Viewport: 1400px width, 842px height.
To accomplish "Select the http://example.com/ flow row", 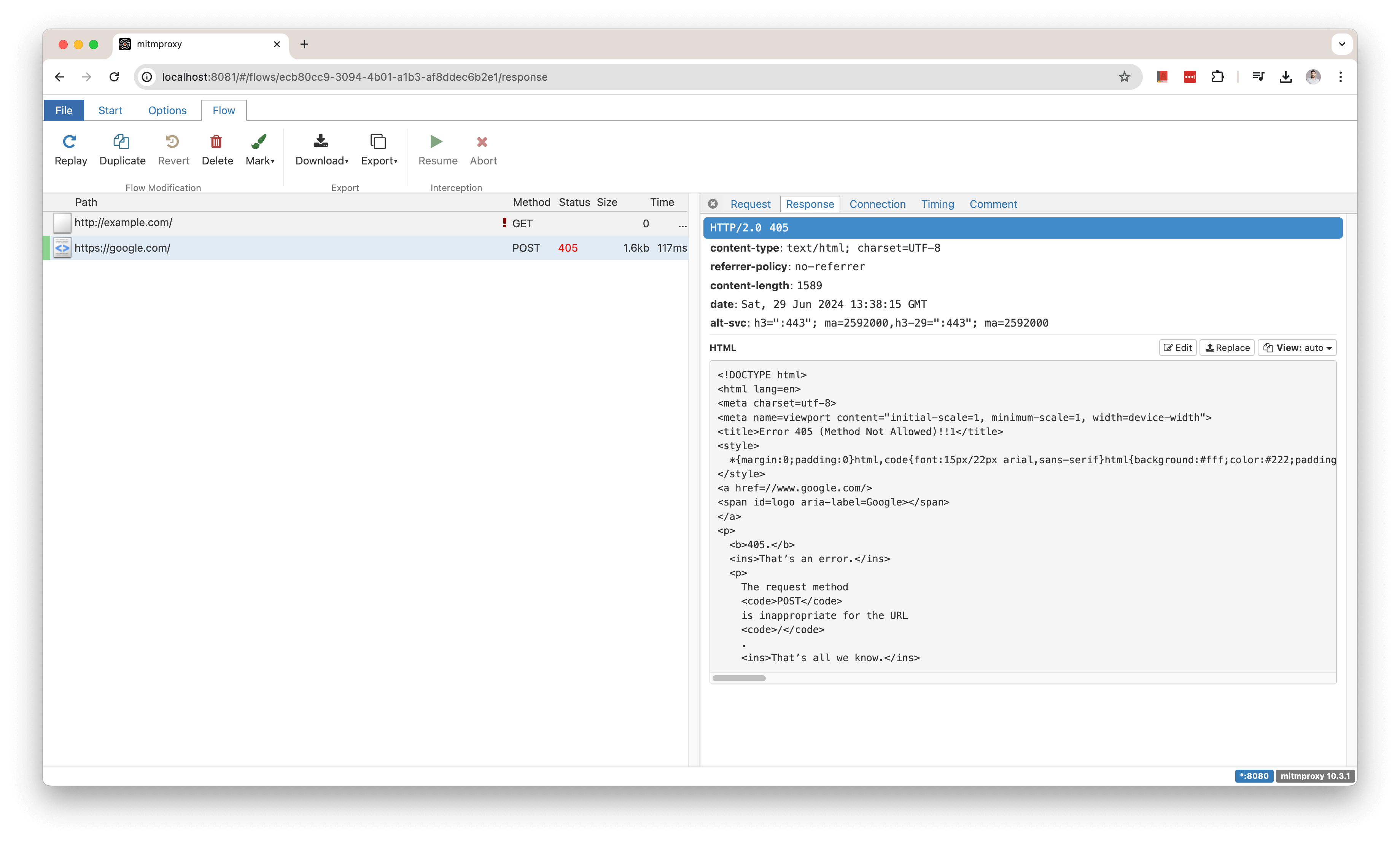I will point(283,223).
